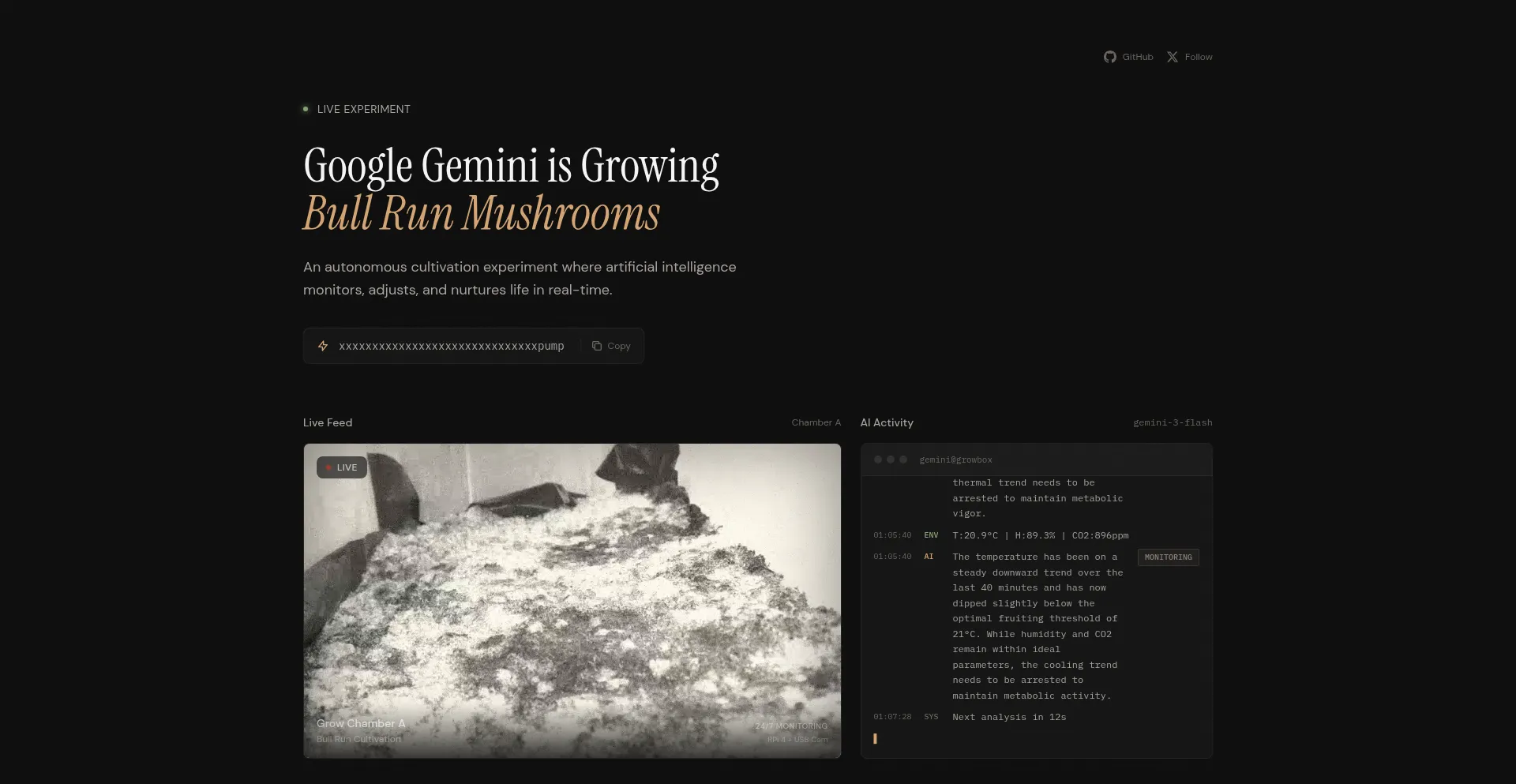The image size is (1516, 784).
Task: Switch to the Live Feed section
Action: (328, 422)
